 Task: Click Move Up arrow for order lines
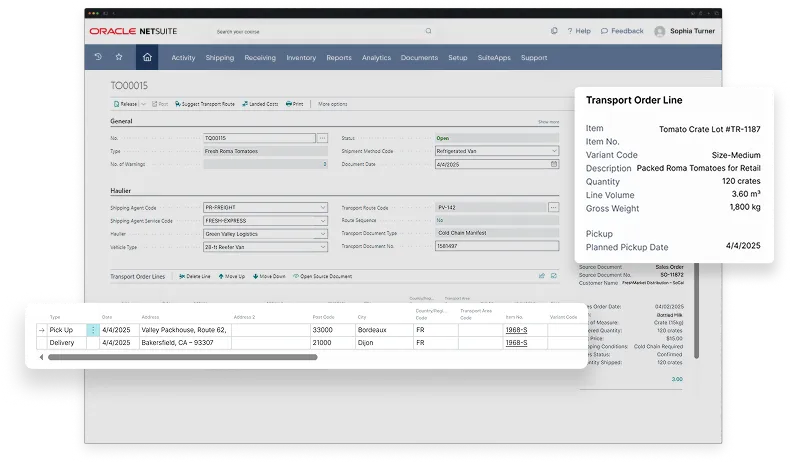231,276
